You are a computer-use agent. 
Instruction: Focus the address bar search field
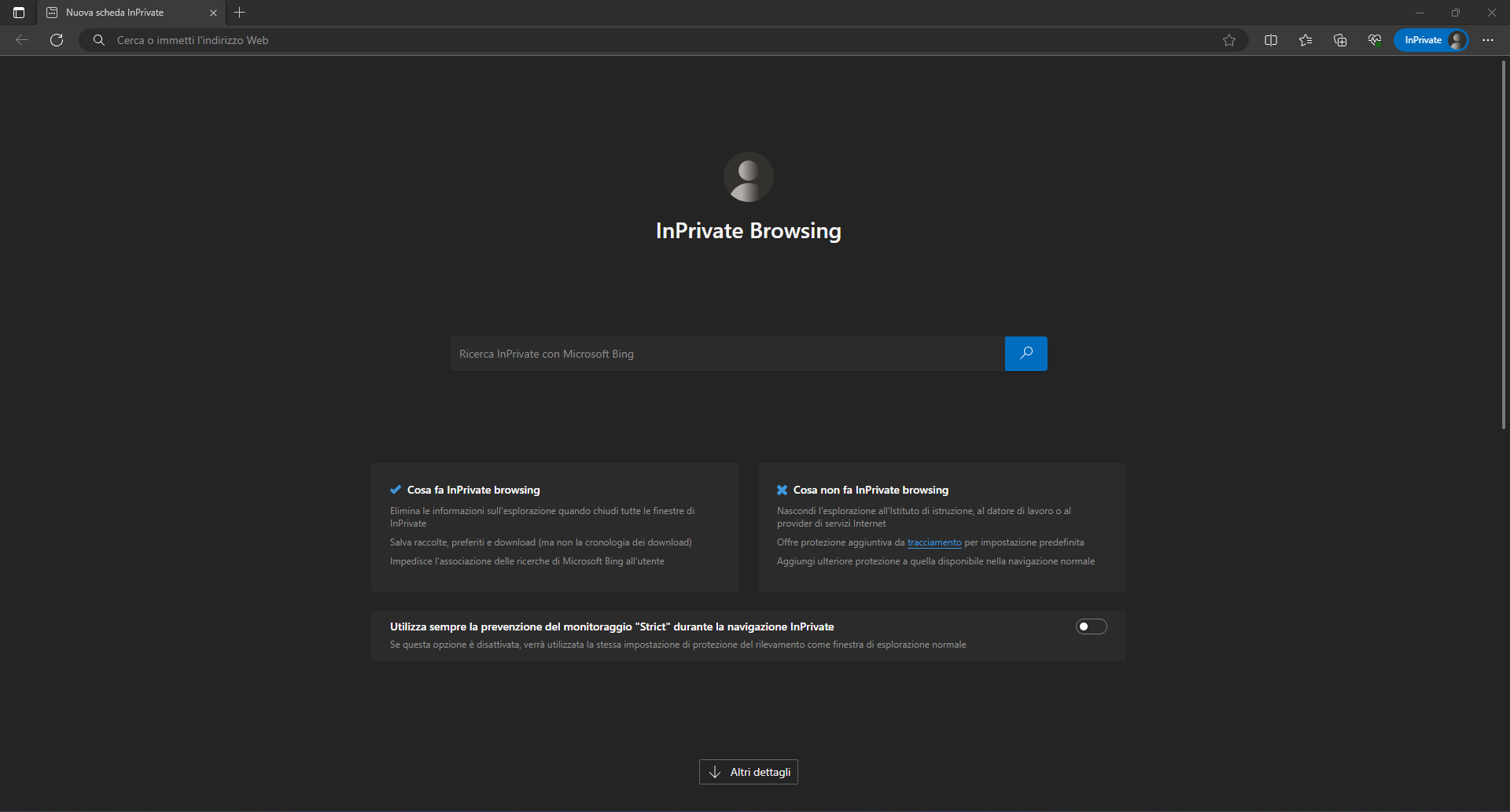click(x=629, y=40)
